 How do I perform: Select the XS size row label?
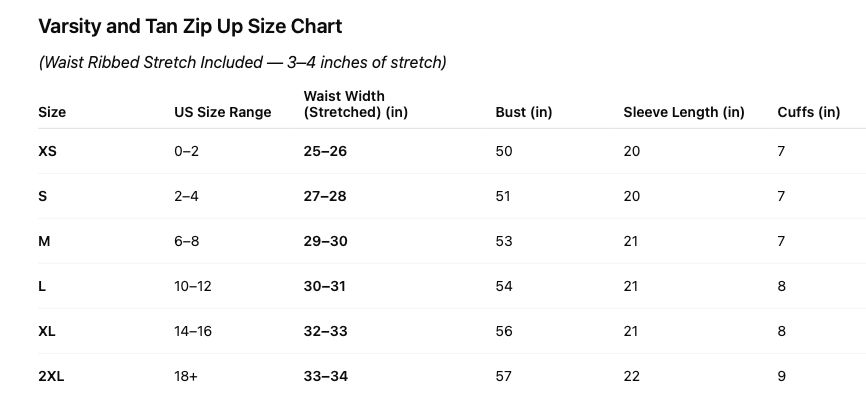(47, 151)
